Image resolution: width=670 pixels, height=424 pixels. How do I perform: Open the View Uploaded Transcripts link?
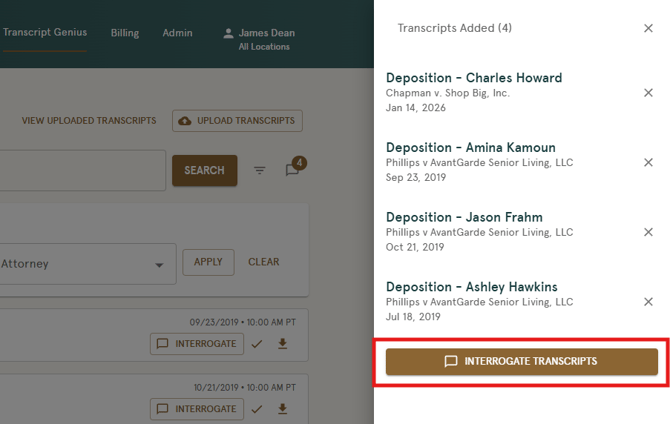pyautogui.click(x=89, y=121)
